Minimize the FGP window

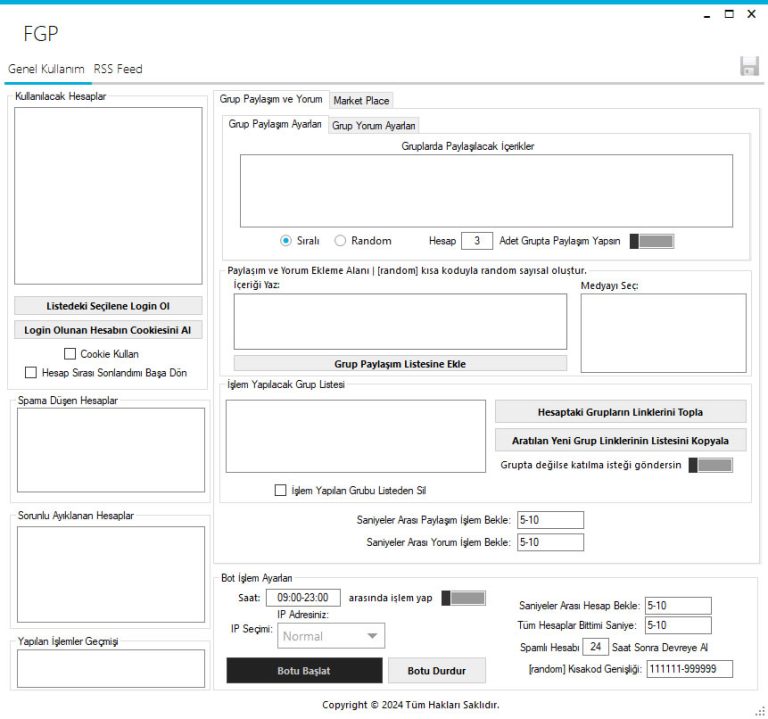coord(707,15)
